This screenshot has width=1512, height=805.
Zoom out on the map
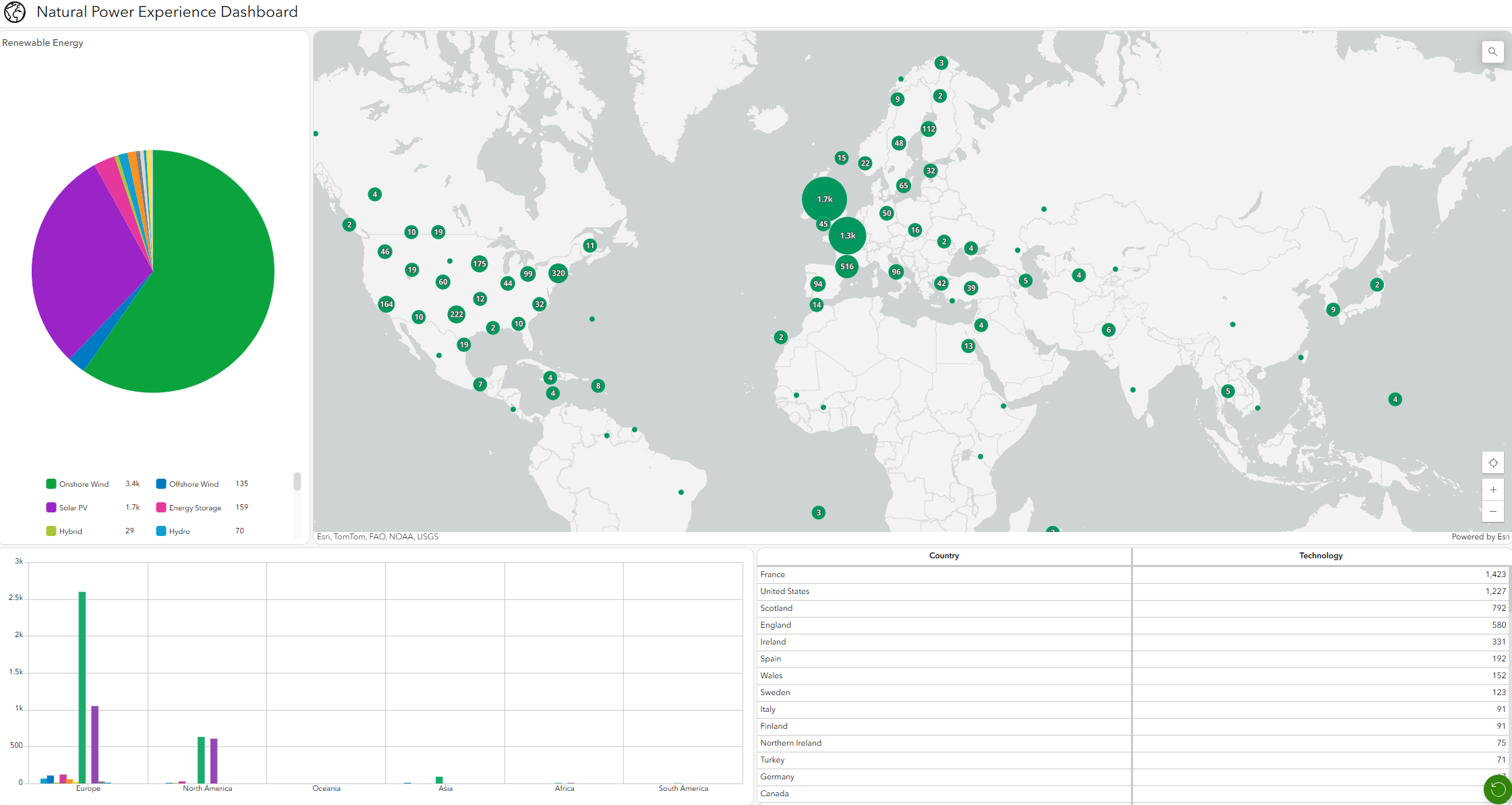click(x=1493, y=512)
